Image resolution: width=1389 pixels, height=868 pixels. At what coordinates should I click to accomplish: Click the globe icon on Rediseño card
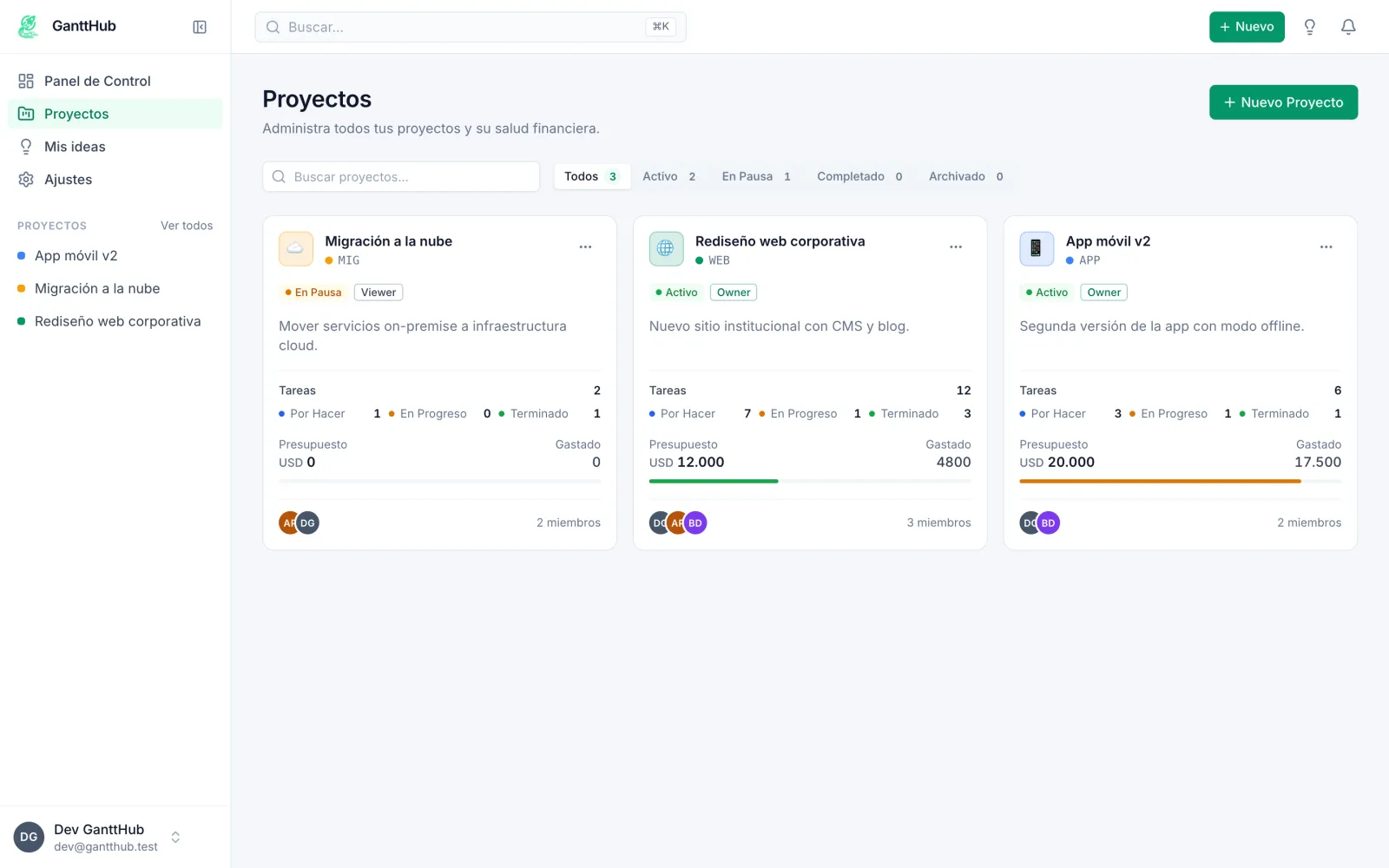[666, 249]
